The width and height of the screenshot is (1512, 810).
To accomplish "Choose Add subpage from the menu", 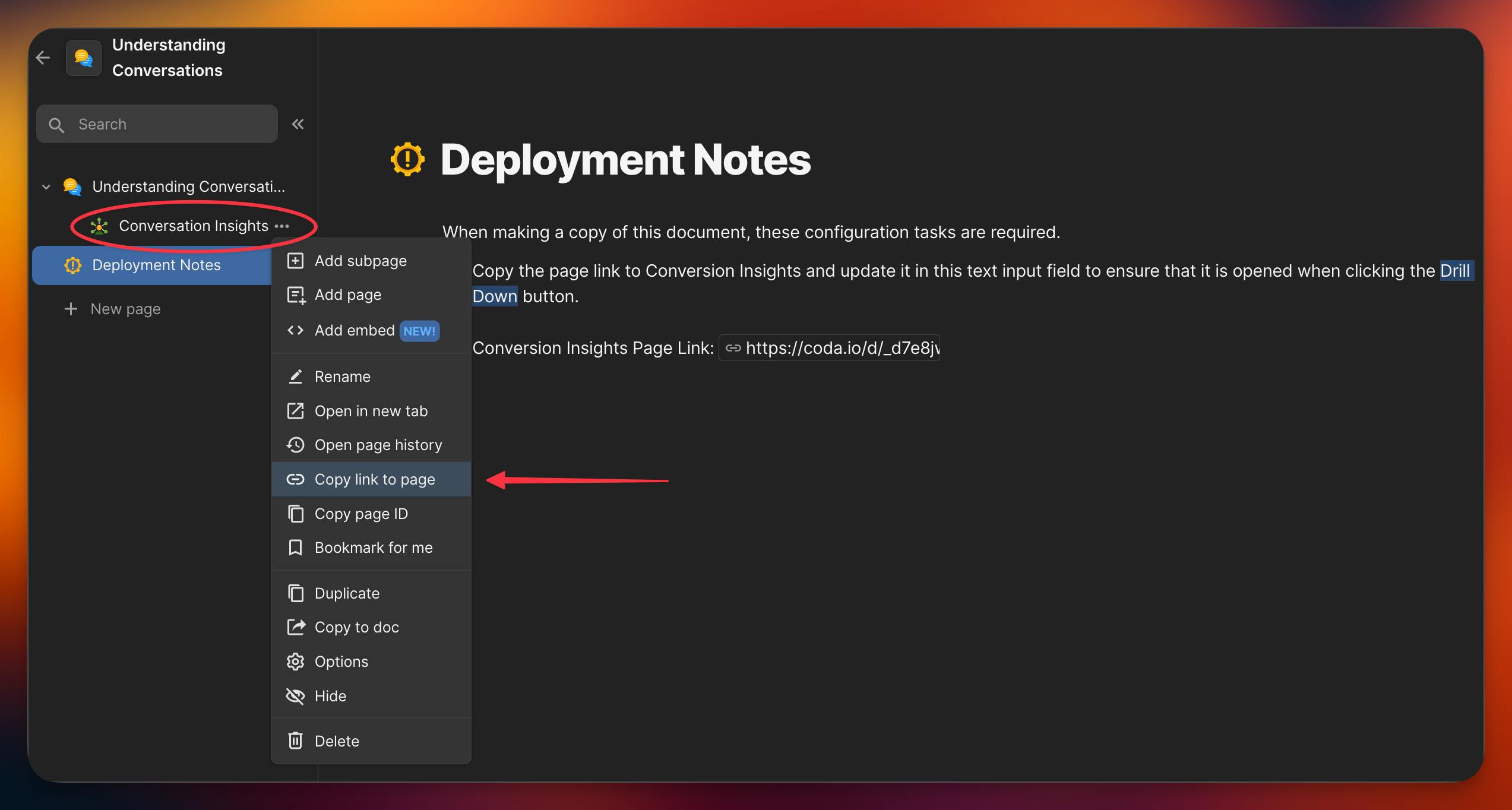I will [371, 261].
